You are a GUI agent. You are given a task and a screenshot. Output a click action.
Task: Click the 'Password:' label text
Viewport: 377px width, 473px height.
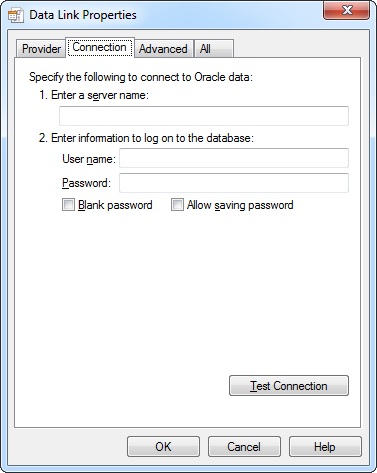[86, 183]
